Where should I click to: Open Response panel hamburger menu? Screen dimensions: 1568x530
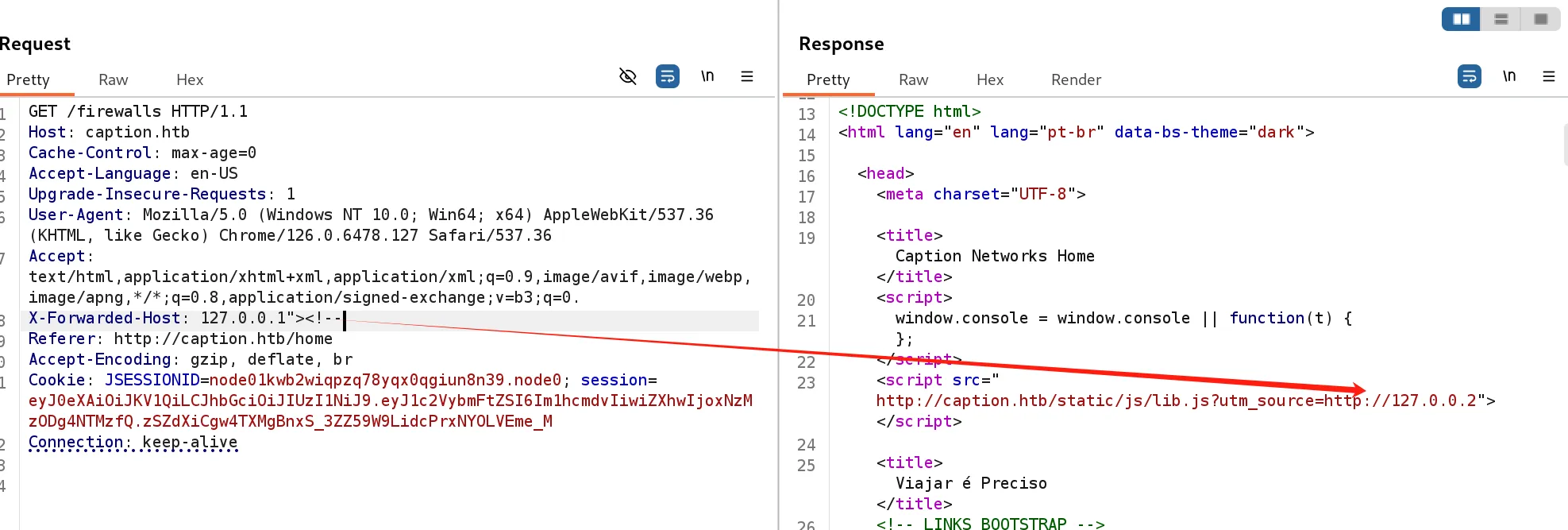click(x=1549, y=76)
